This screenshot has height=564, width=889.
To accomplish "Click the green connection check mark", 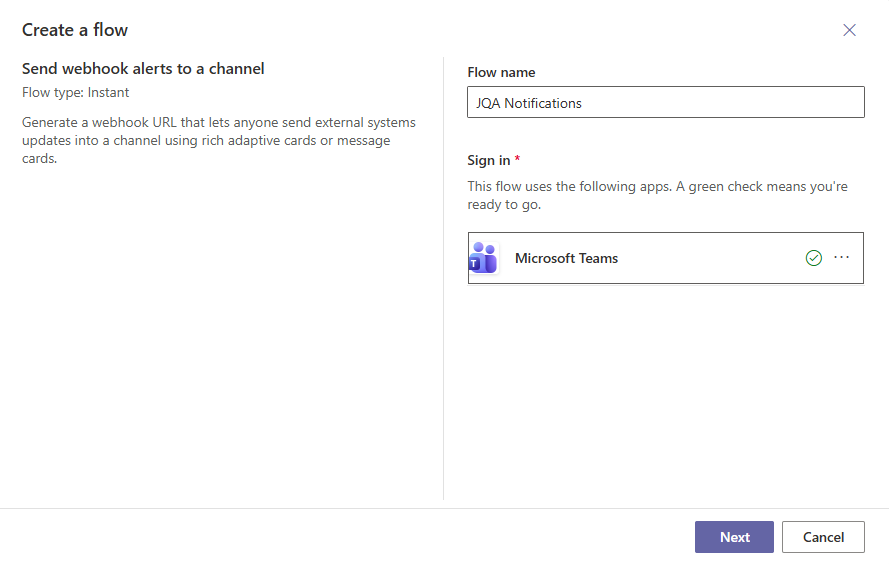I will pos(813,258).
